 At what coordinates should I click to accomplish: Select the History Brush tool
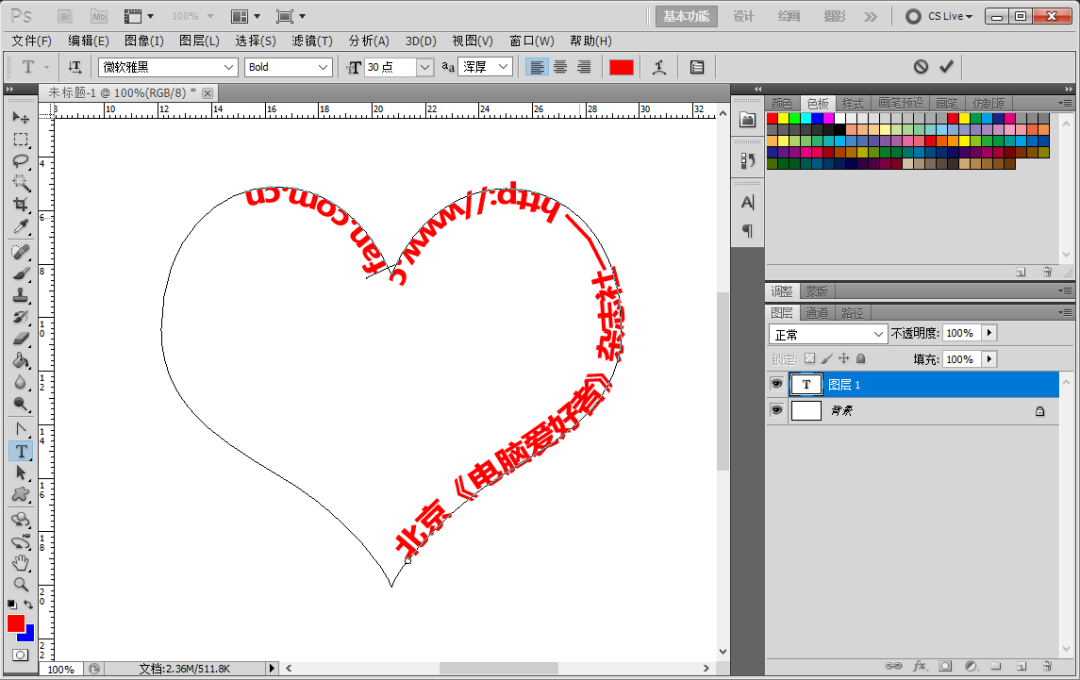tap(21, 317)
